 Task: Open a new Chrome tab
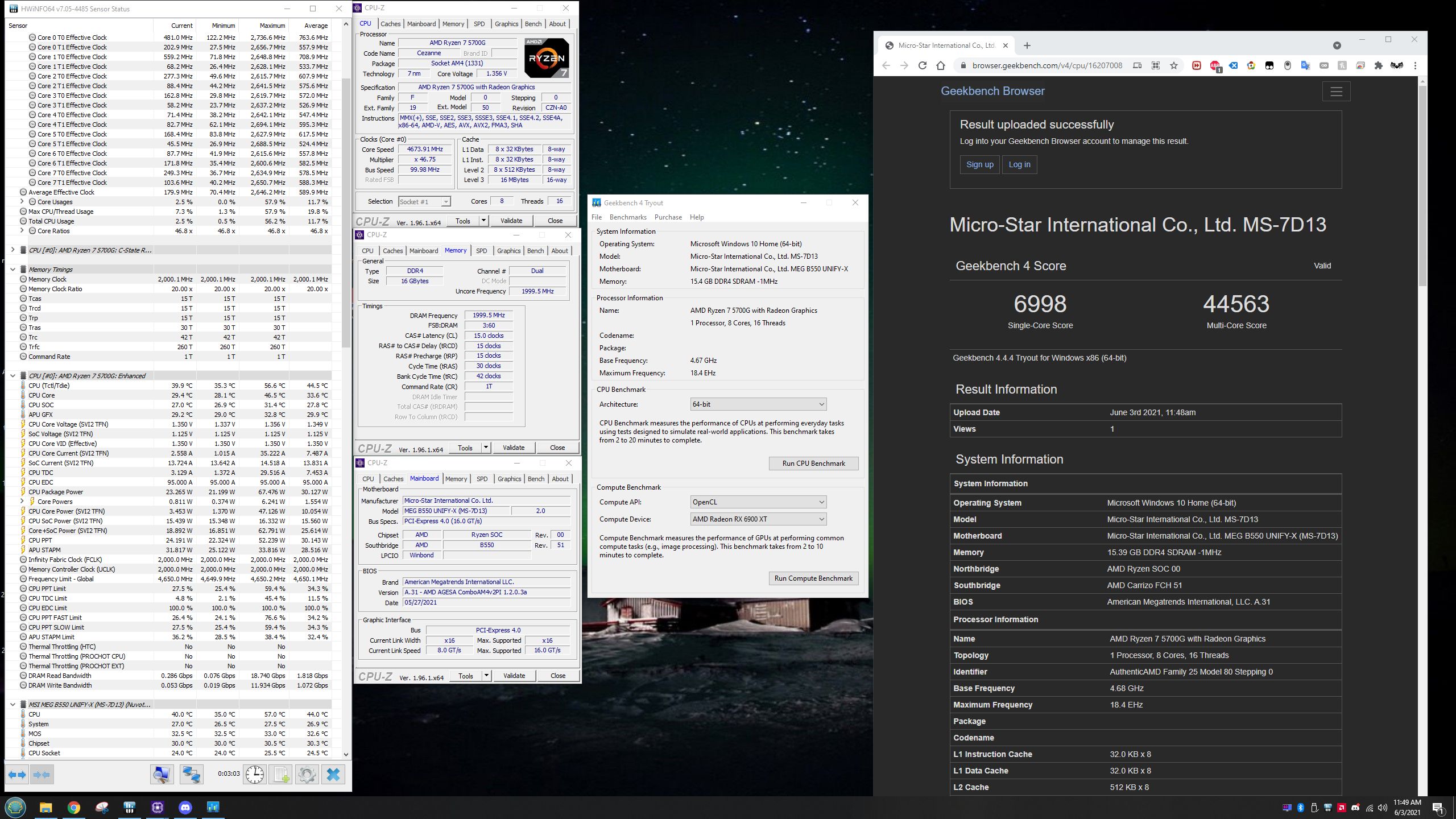1027,45
